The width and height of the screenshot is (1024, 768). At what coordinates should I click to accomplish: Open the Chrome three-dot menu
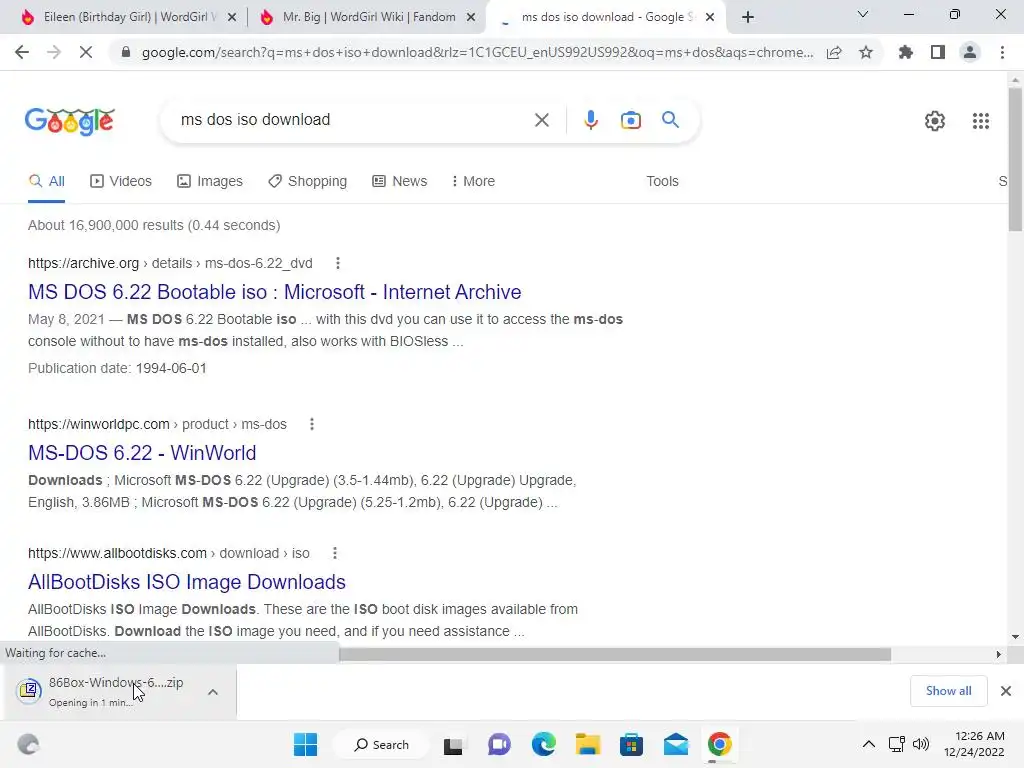[x=1002, y=52]
